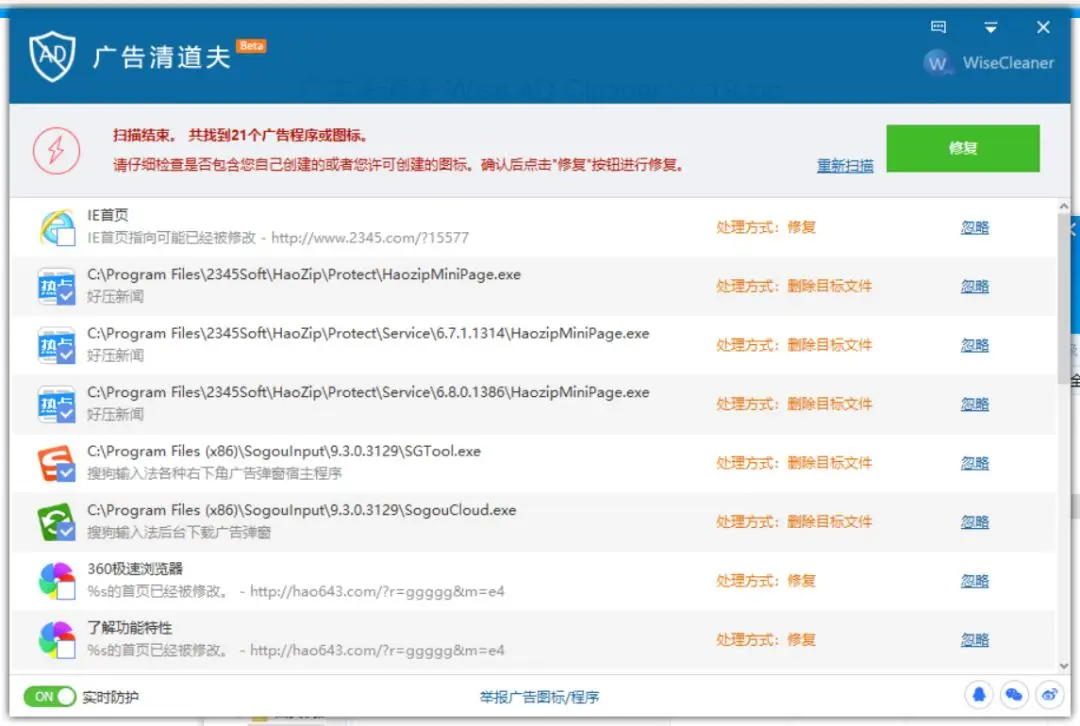Uncheck the 6.7.1.1314 HaozipMiniPage checkbox
1080x726 pixels.
click(66, 355)
